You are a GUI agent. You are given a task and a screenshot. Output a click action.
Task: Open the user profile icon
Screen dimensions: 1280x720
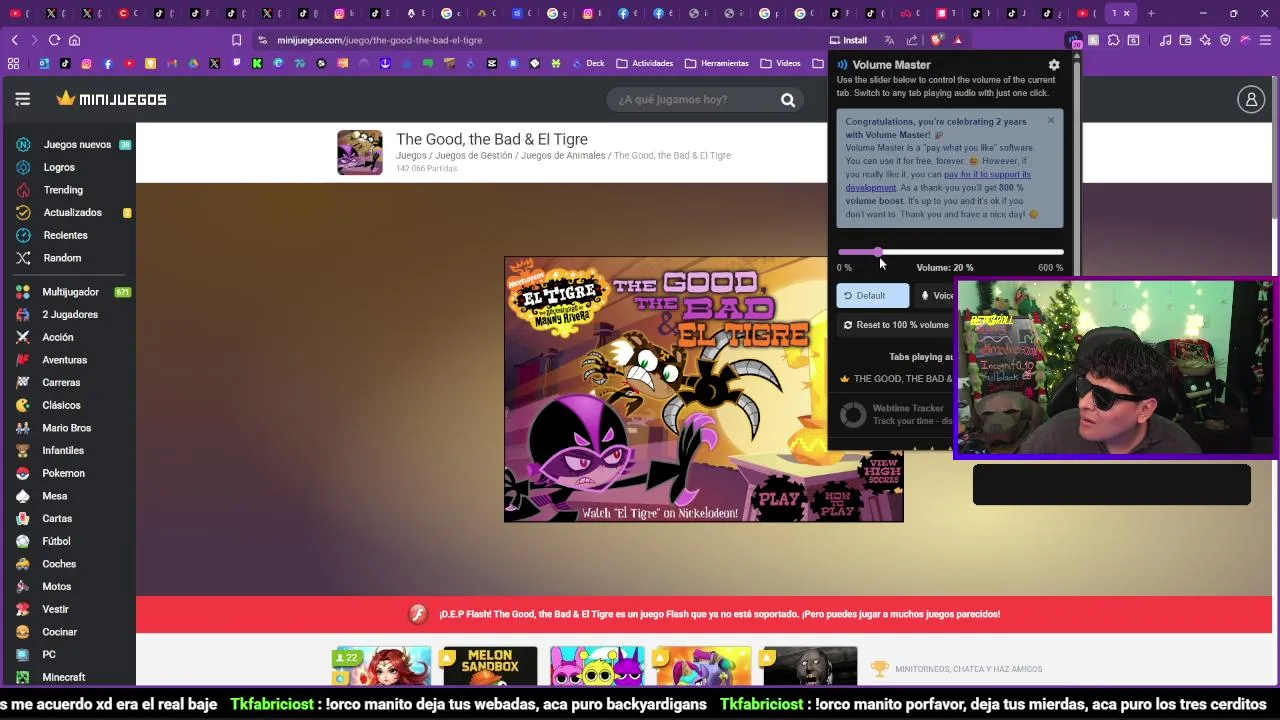pos(1251,99)
